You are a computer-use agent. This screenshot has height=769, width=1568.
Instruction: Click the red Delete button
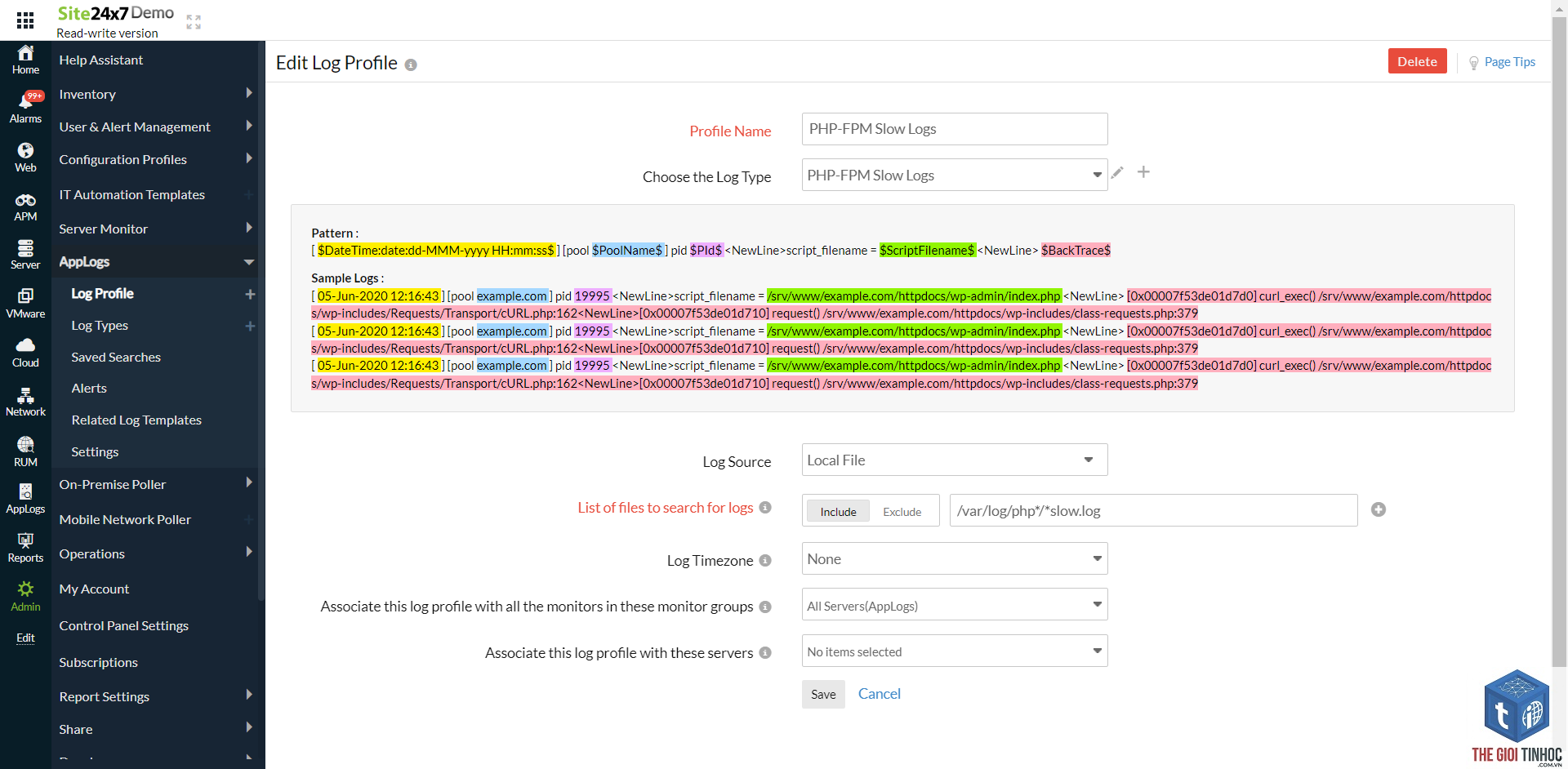coord(1417,61)
